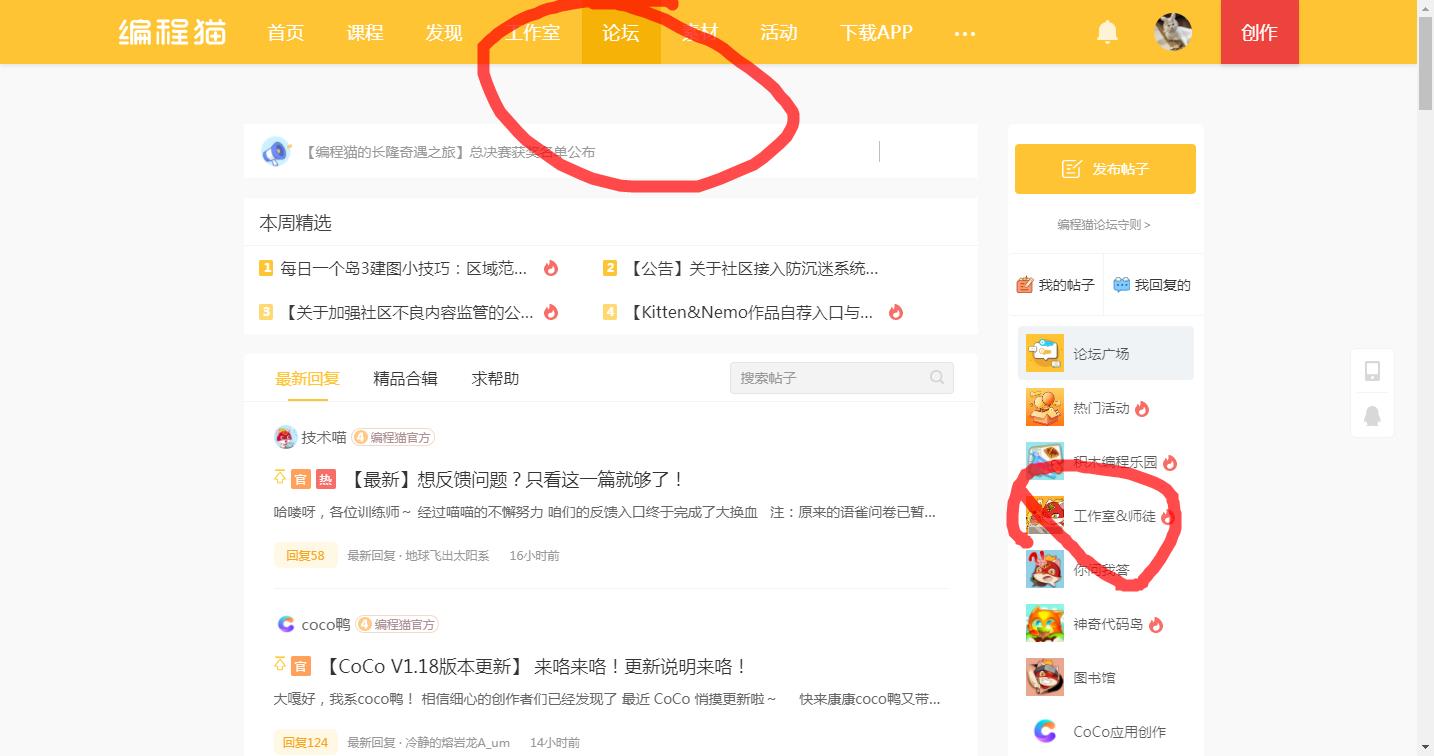Open the 课程 nav item
1434x756 pixels.
(x=365, y=32)
